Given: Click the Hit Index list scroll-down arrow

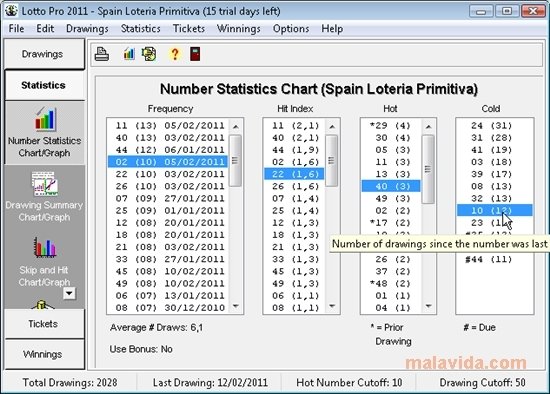Looking at the screenshot, I should tap(332, 306).
